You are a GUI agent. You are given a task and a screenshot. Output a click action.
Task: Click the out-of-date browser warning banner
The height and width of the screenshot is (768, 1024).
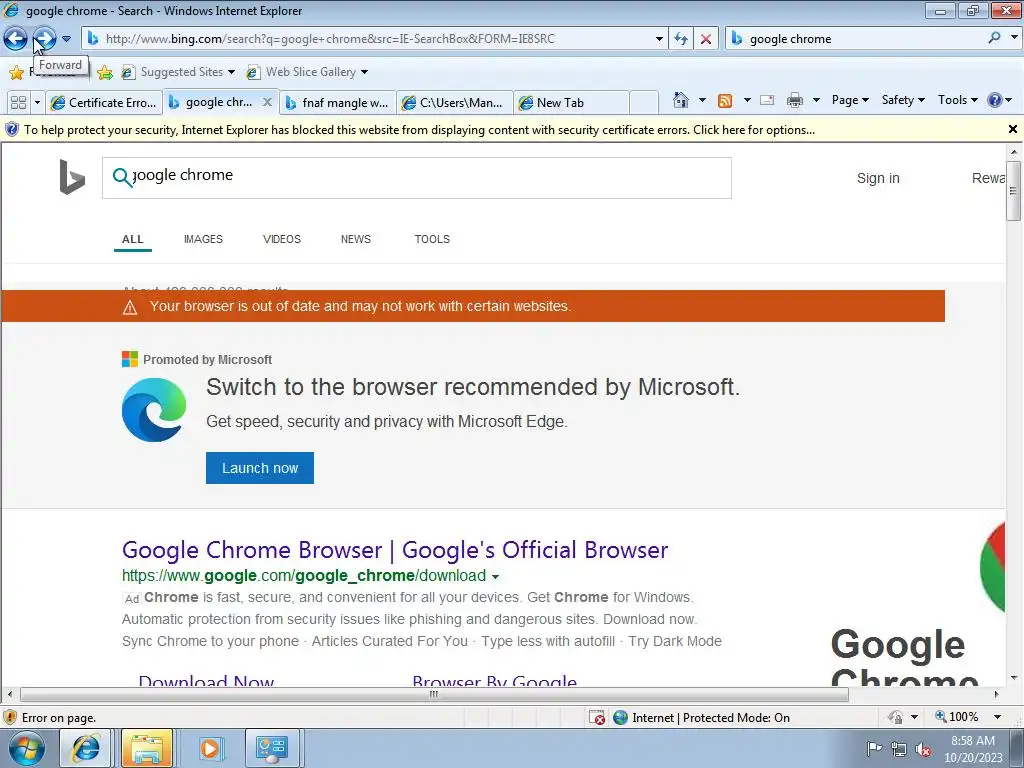(x=473, y=306)
